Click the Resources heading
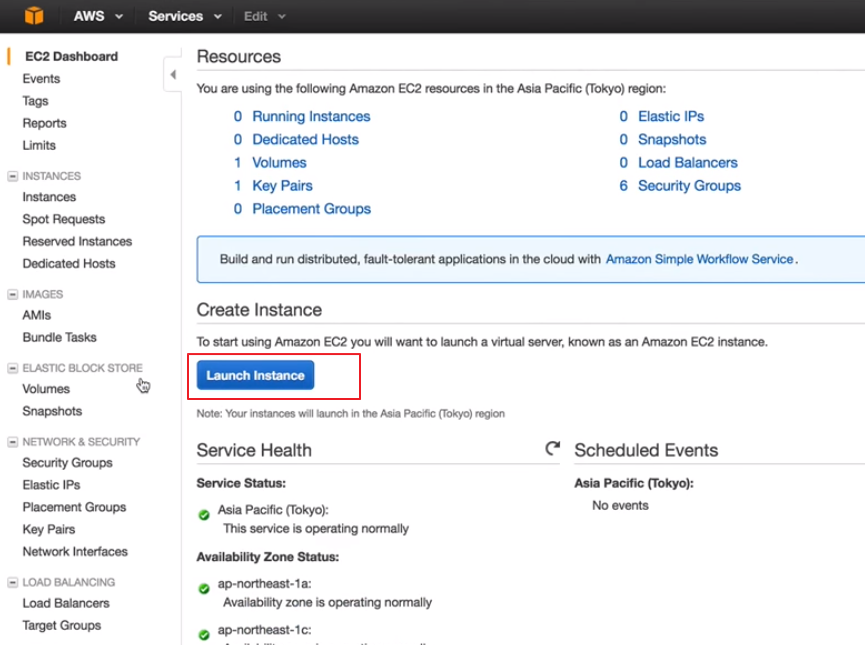Viewport: 865px width, 645px height. [x=239, y=56]
